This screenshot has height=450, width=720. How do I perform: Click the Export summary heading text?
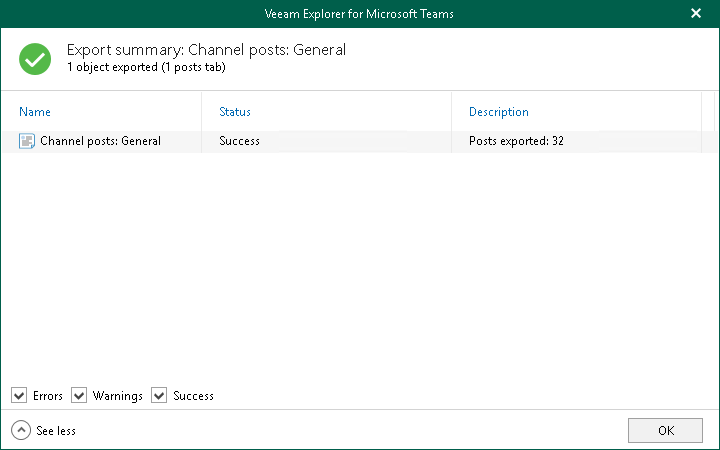click(206, 50)
